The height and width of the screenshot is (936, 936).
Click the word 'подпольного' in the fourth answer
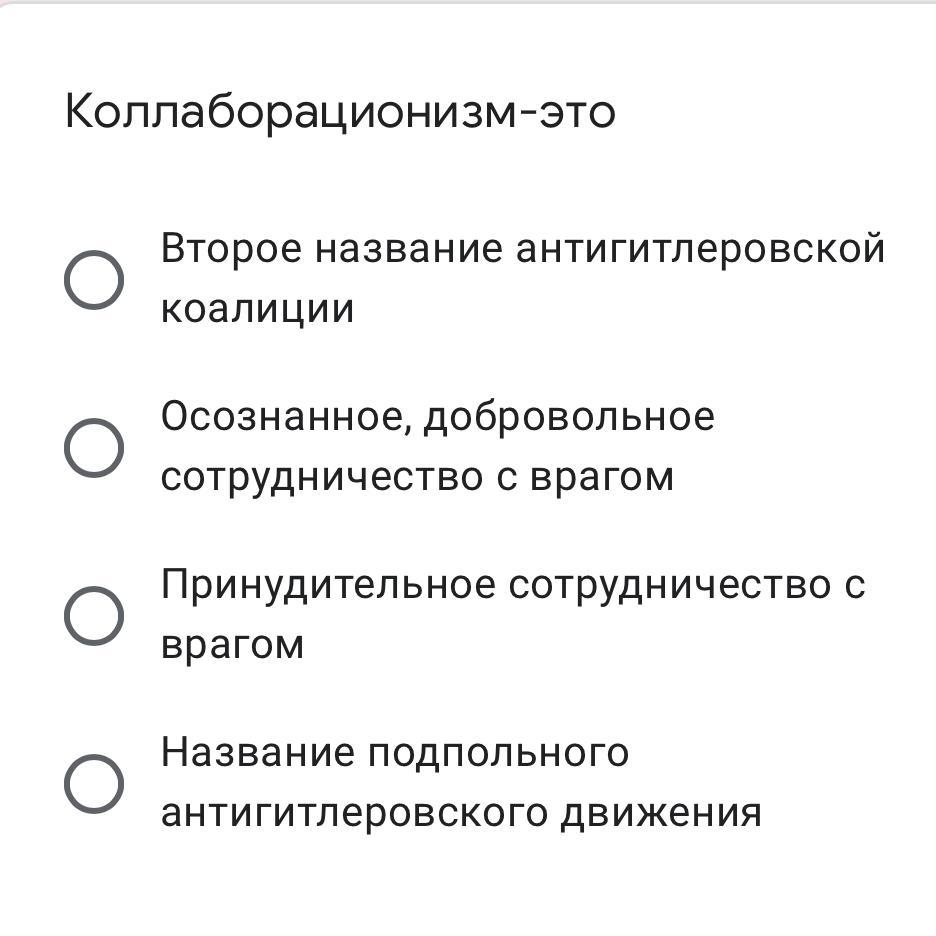(x=498, y=754)
